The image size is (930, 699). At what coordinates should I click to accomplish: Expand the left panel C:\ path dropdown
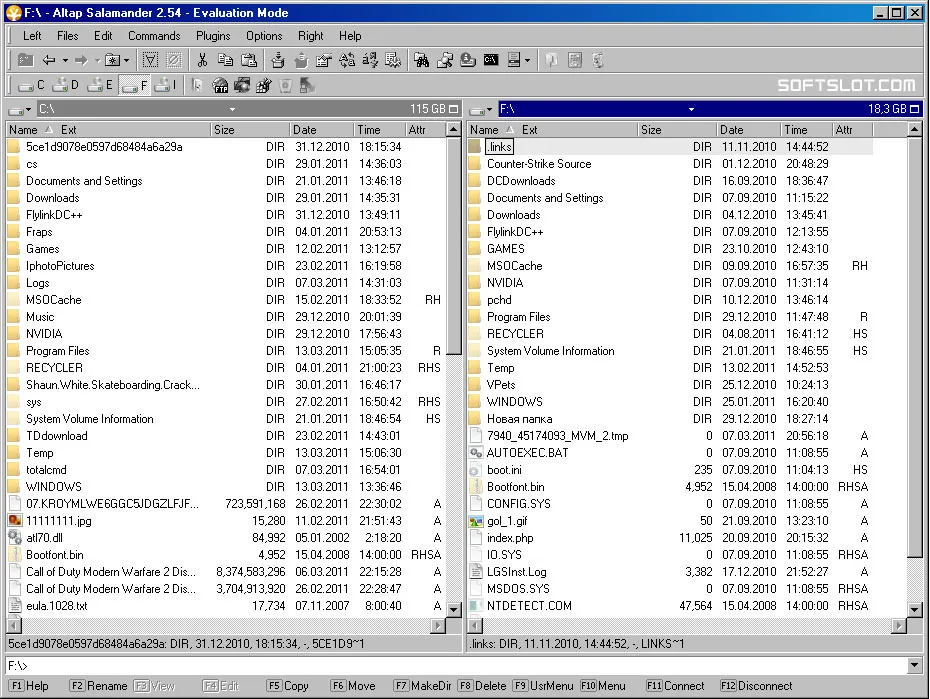(232, 109)
